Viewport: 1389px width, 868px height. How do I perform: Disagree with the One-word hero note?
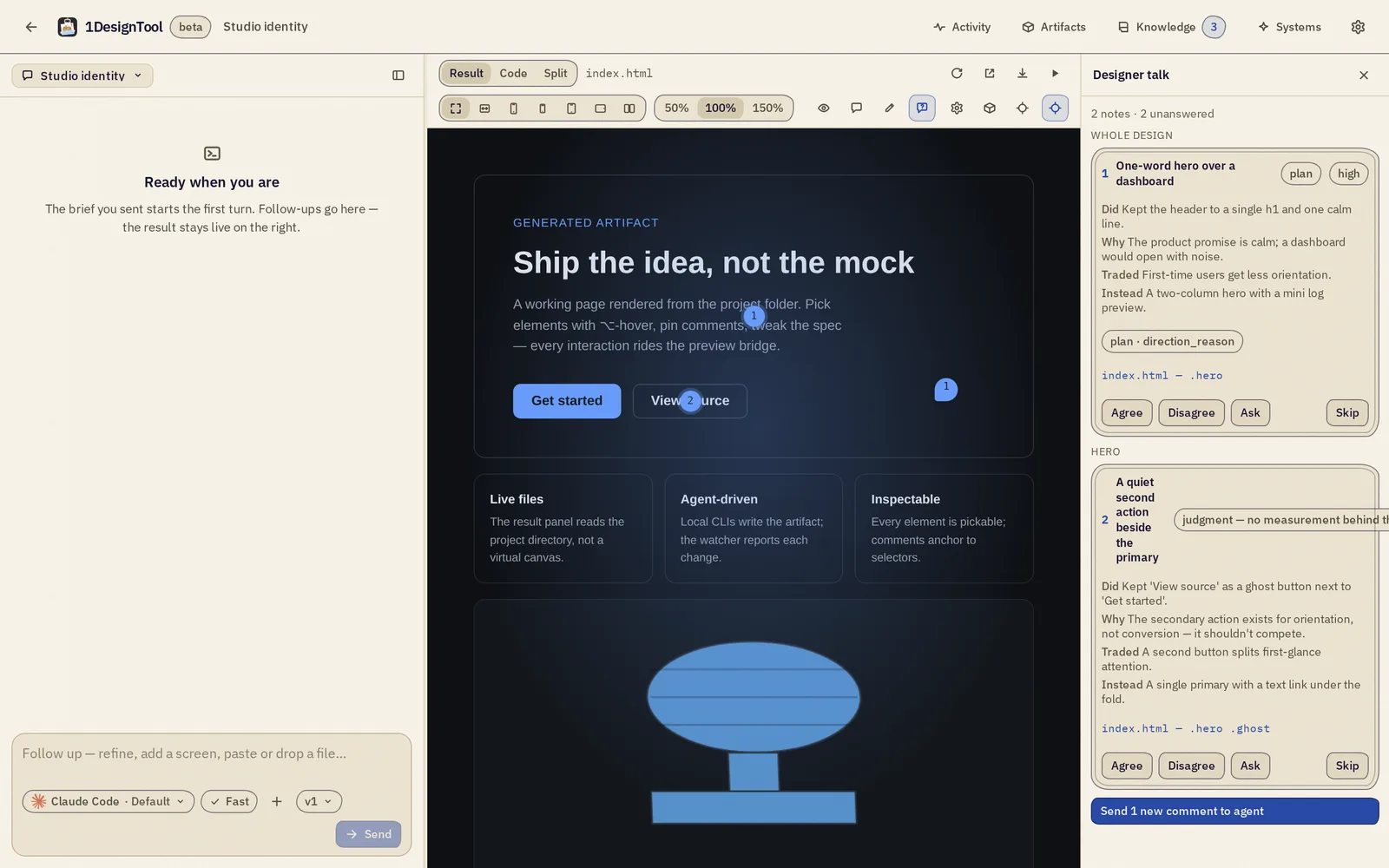click(1191, 412)
